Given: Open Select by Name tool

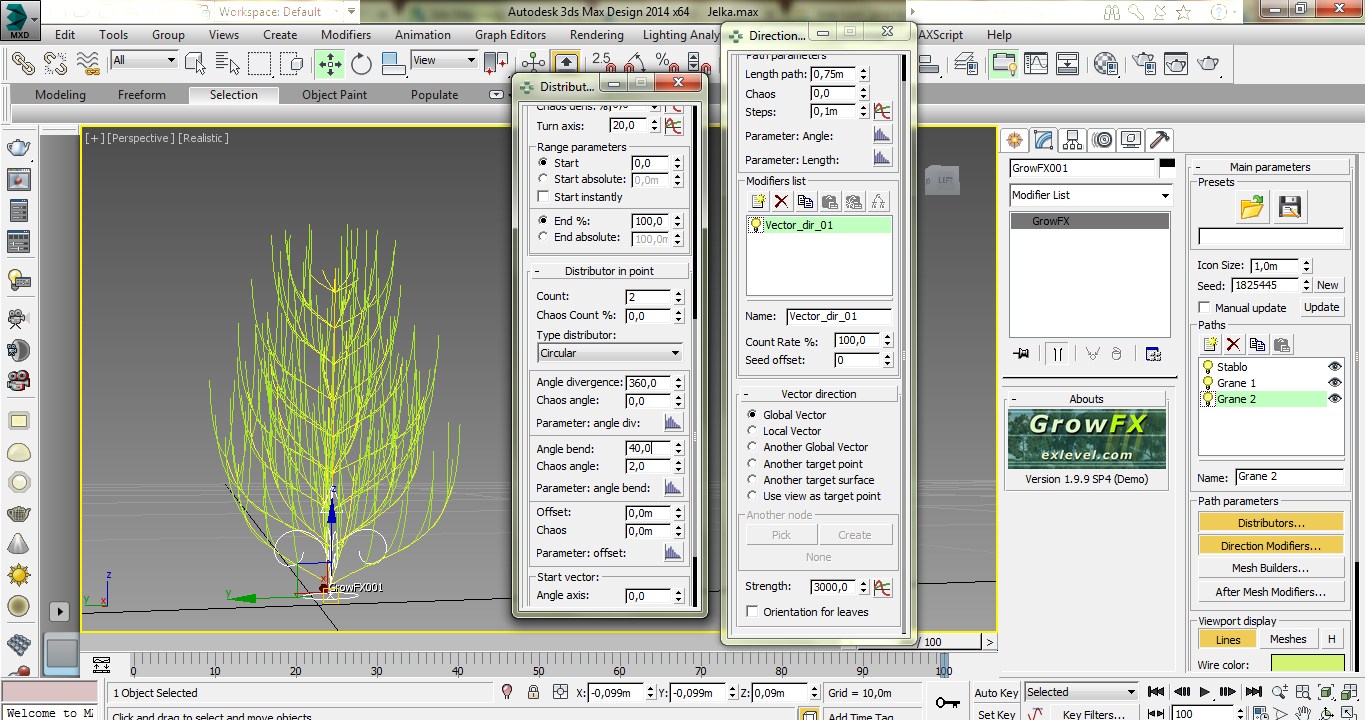Looking at the screenshot, I should [x=226, y=63].
